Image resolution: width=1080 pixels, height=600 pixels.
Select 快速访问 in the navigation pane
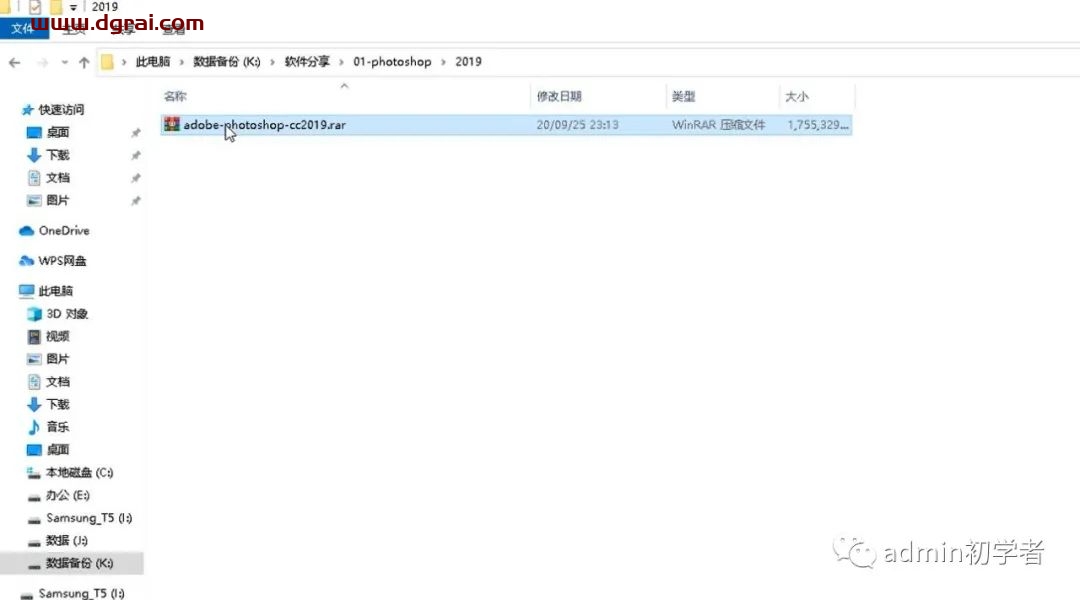click(x=61, y=110)
